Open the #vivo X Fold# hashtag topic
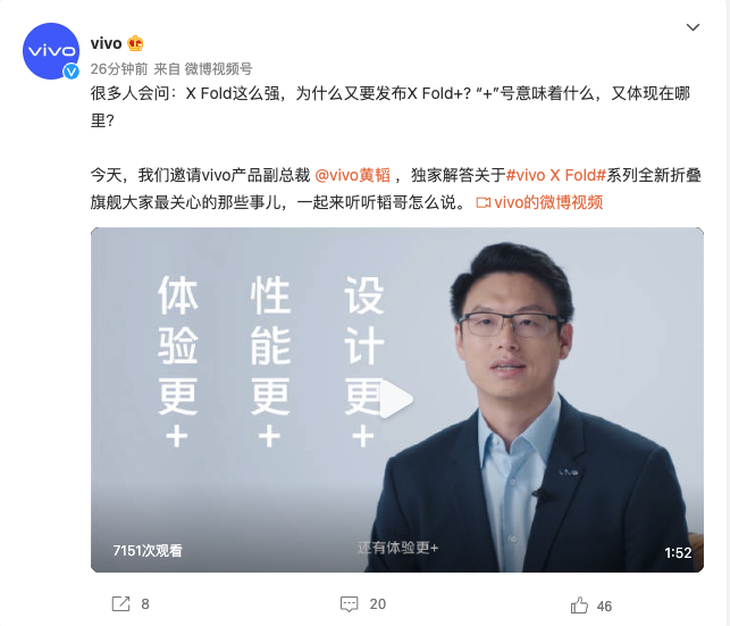The image size is (730, 626). click(556, 175)
